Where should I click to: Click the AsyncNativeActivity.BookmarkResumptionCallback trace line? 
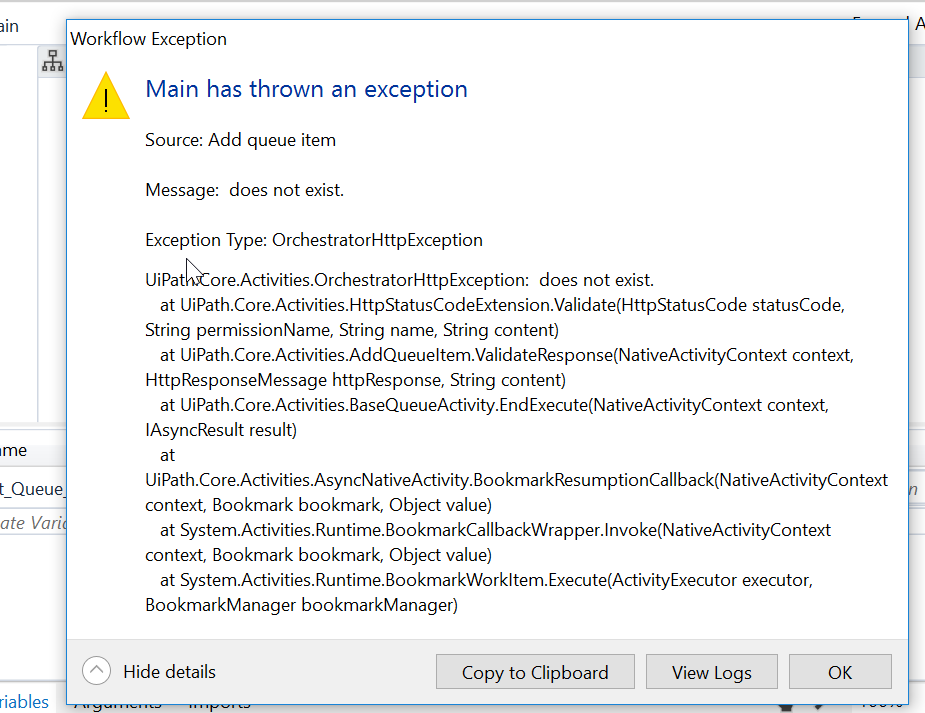pyautogui.click(x=516, y=480)
